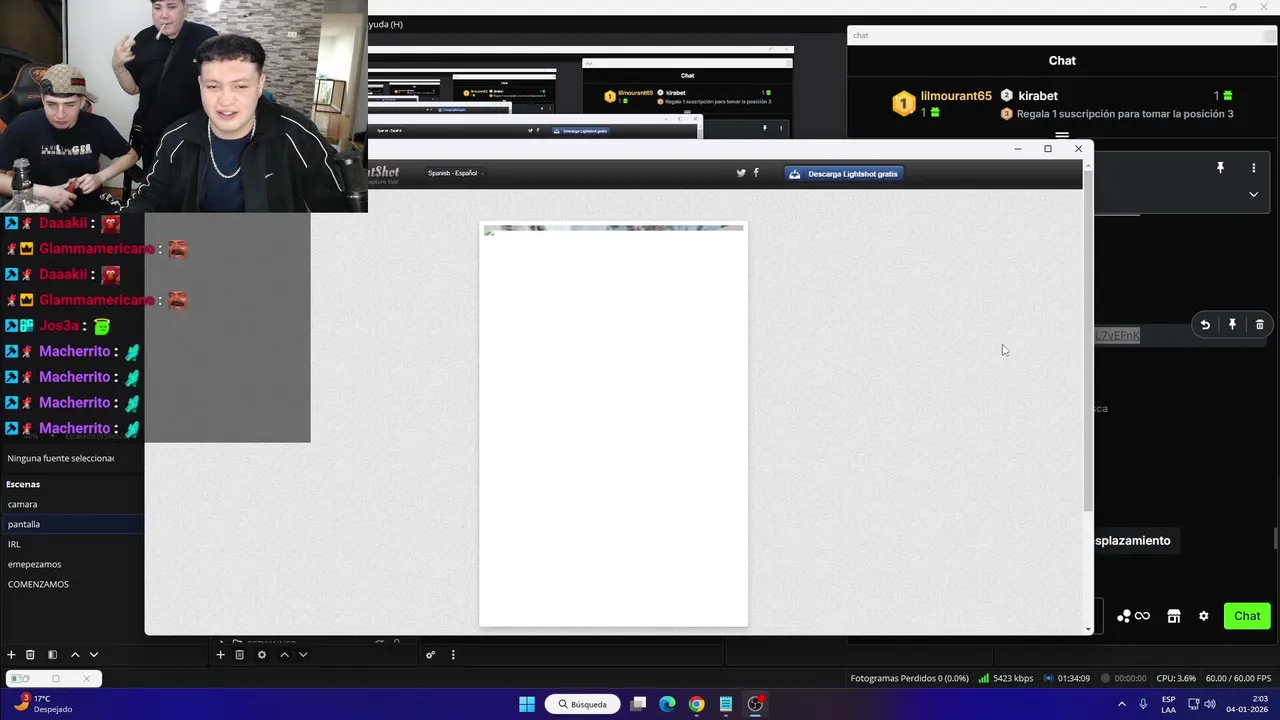Show hidden system tray icons
The image size is (1280, 720).
point(1121,704)
